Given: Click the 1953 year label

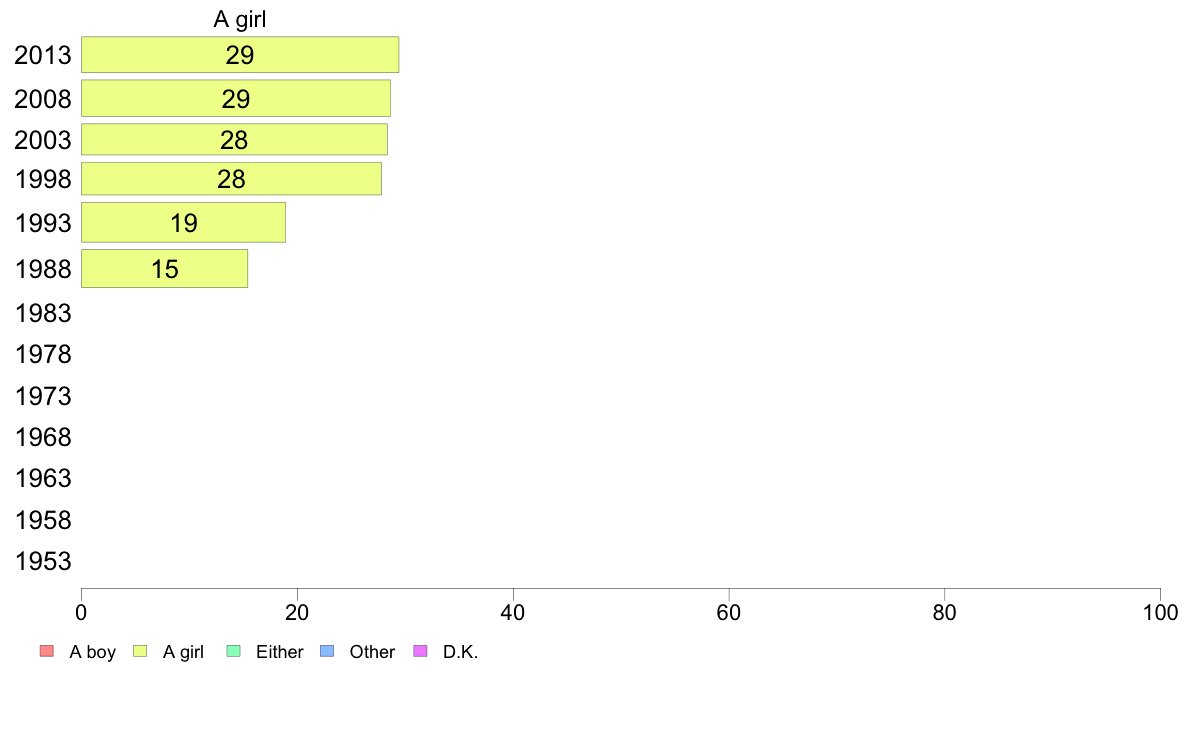Looking at the screenshot, I should (x=43, y=562).
